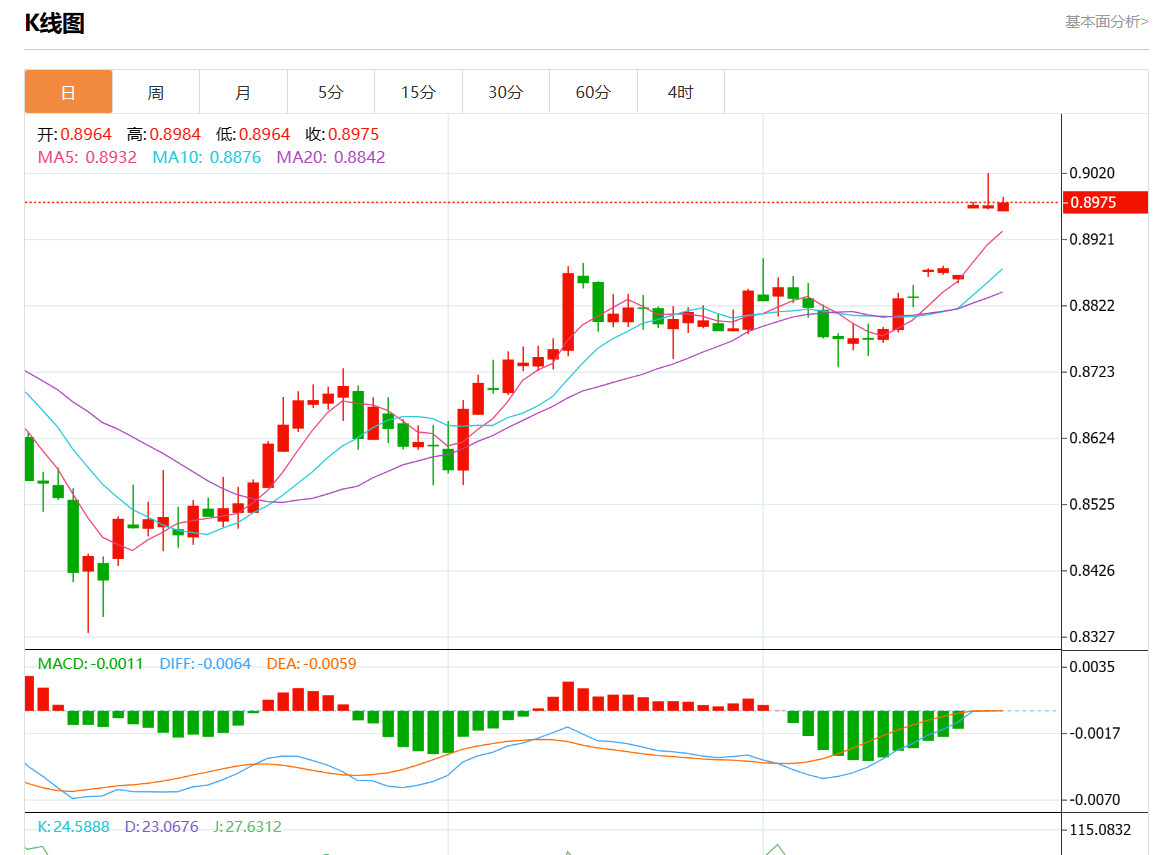Open the 月 monthly chart tab
Viewport: 1173px width, 855px height.
pos(243,92)
